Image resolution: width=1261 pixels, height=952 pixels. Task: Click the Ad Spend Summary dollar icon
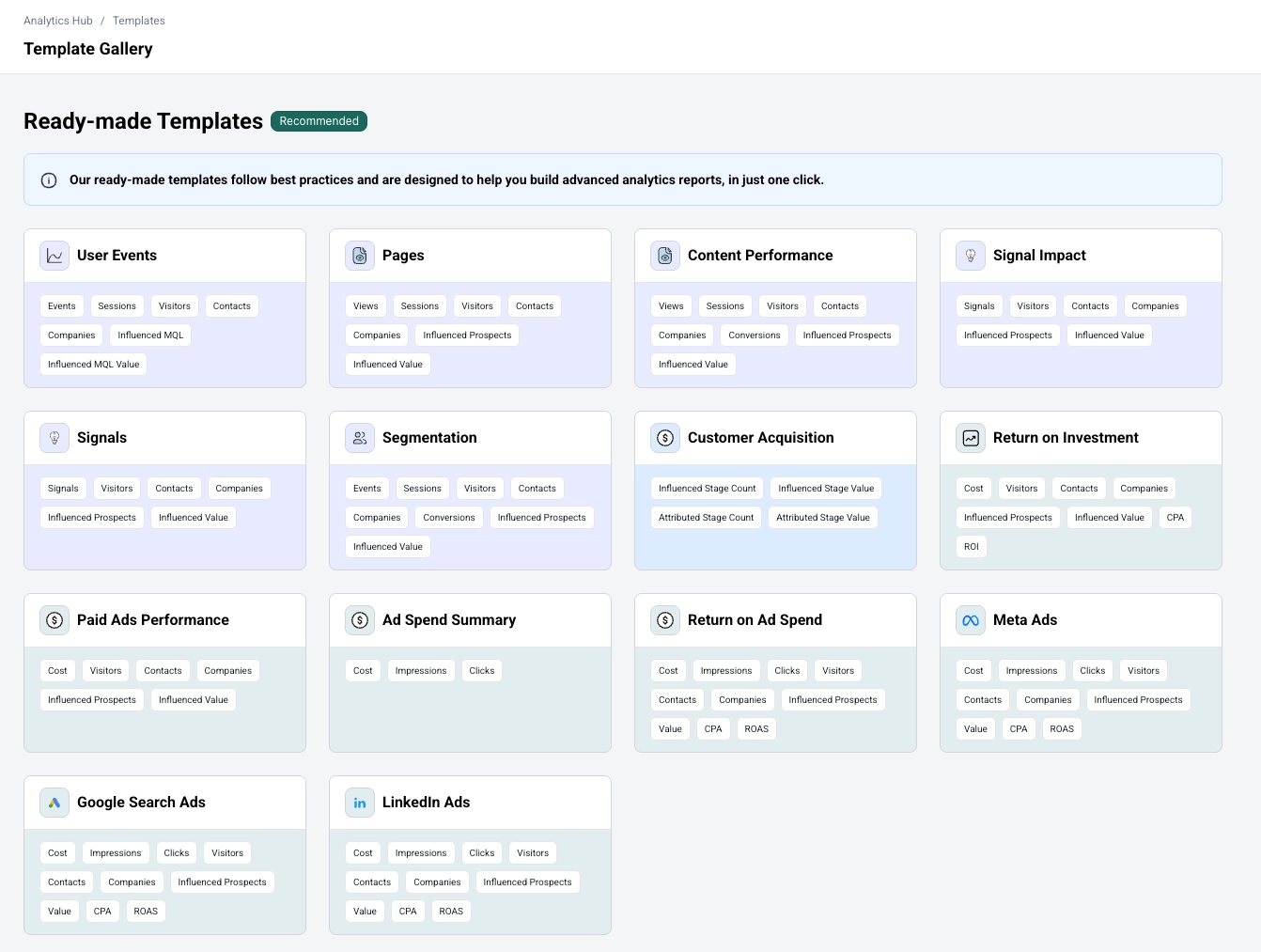[x=360, y=620]
